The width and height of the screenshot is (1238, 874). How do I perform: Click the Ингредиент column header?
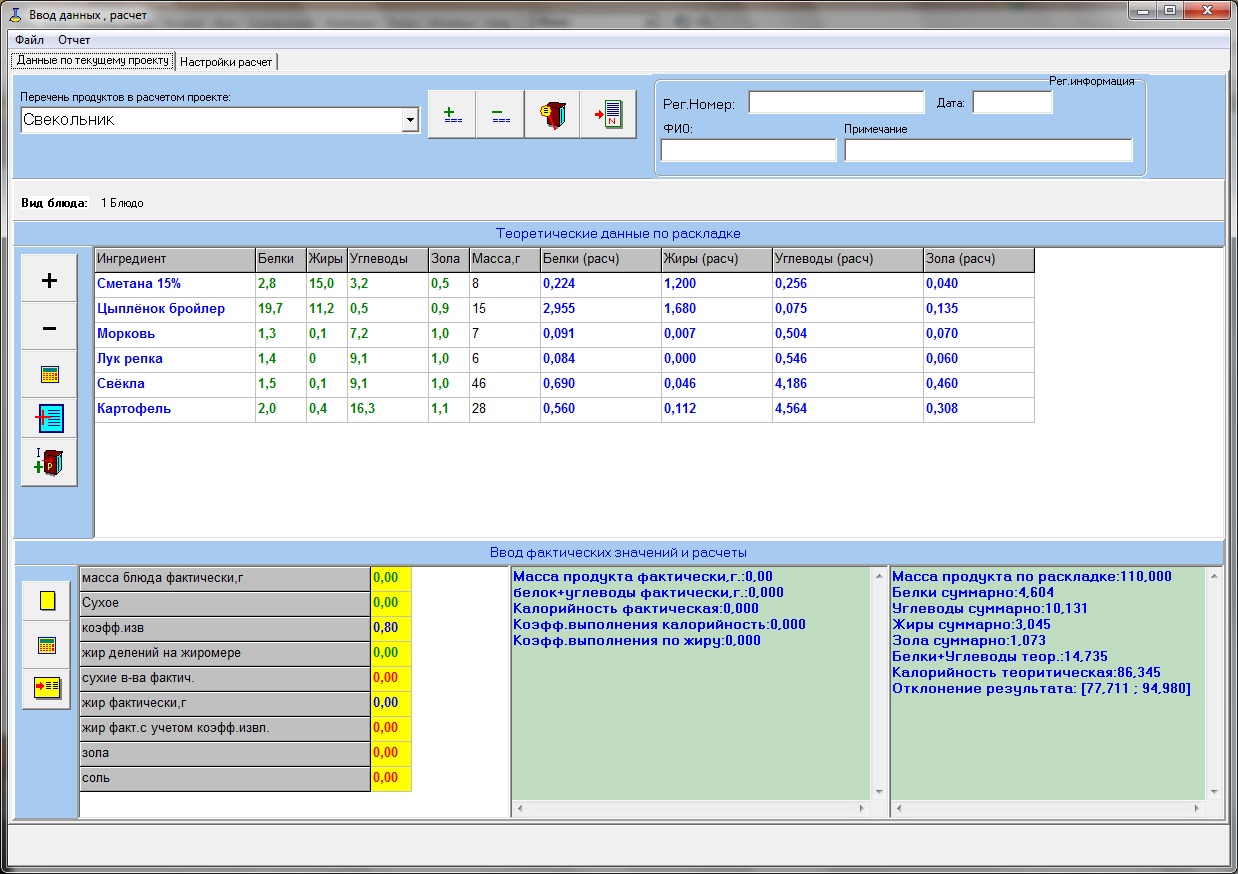pyautogui.click(x=175, y=259)
